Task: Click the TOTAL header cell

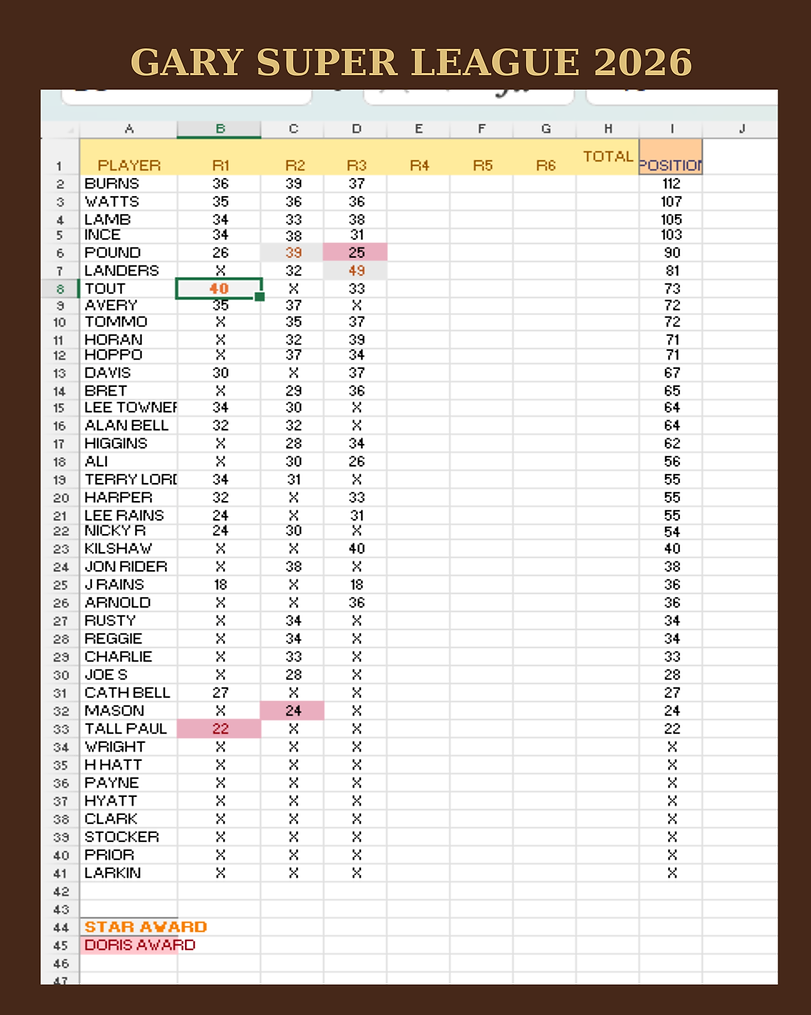Action: [x=607, y=157]
